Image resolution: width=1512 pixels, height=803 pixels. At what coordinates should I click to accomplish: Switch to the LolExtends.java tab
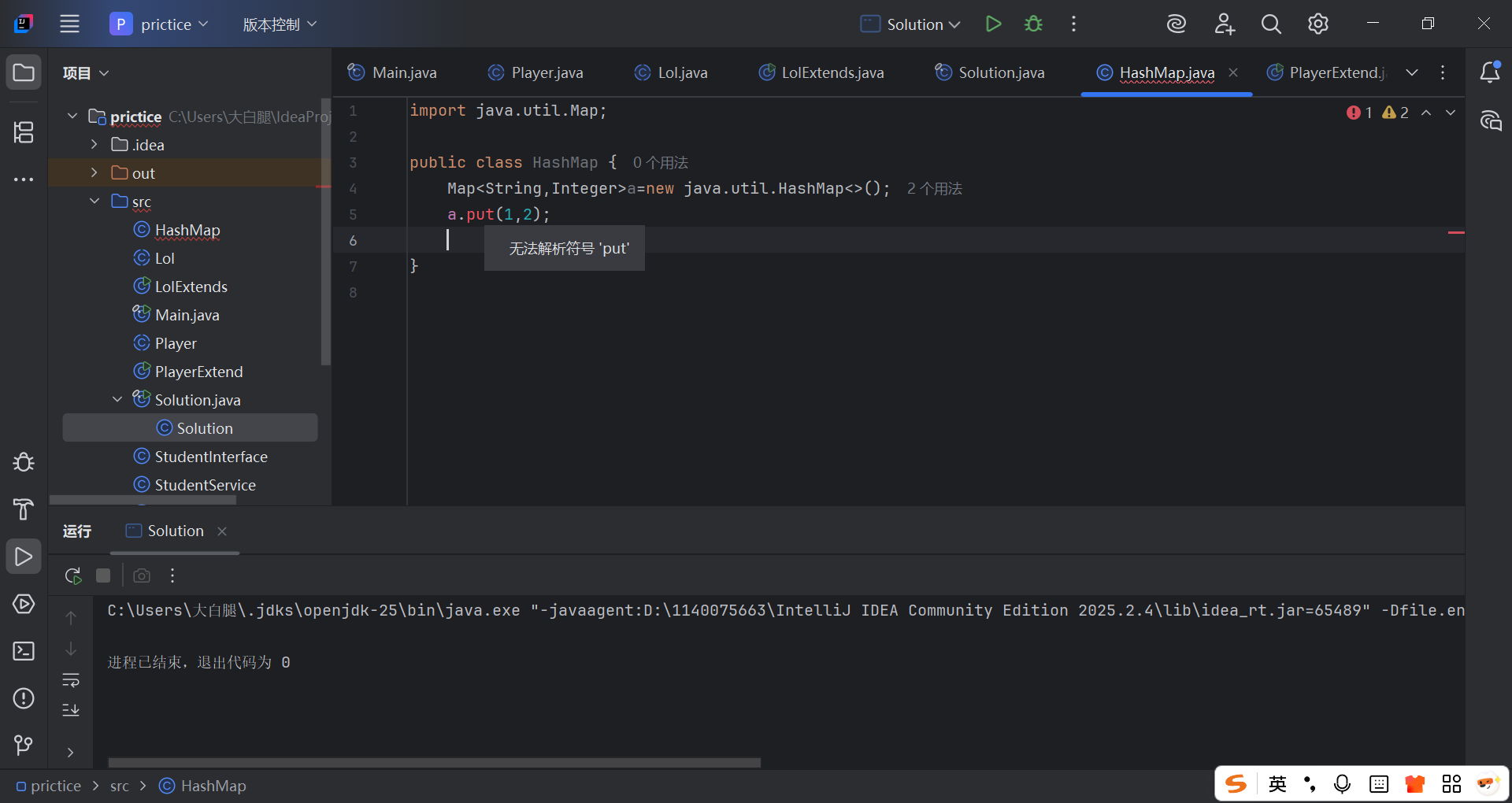tap(821, 72)
